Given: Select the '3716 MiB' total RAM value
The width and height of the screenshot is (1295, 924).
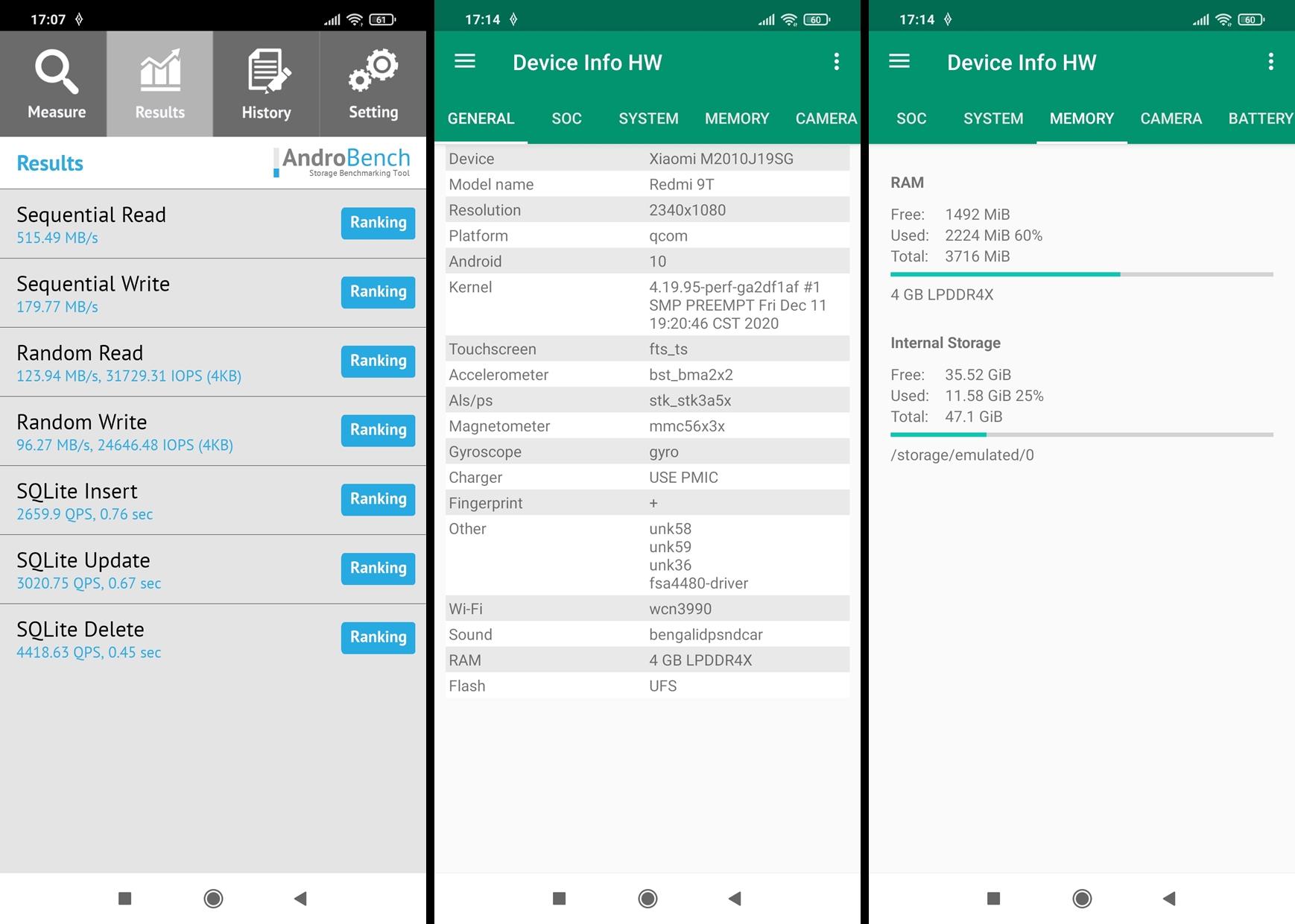Looking at the screenshot, I should [x=977, y=256].
